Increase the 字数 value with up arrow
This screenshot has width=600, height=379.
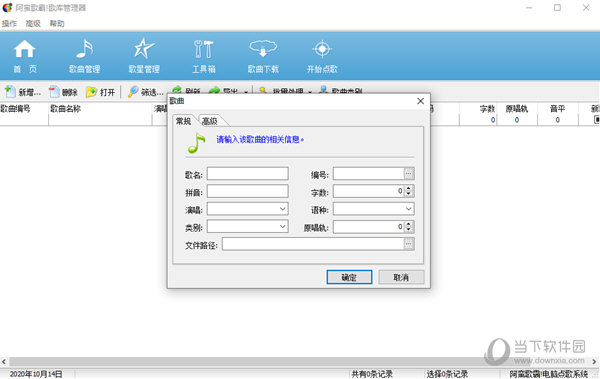point(409,188)
